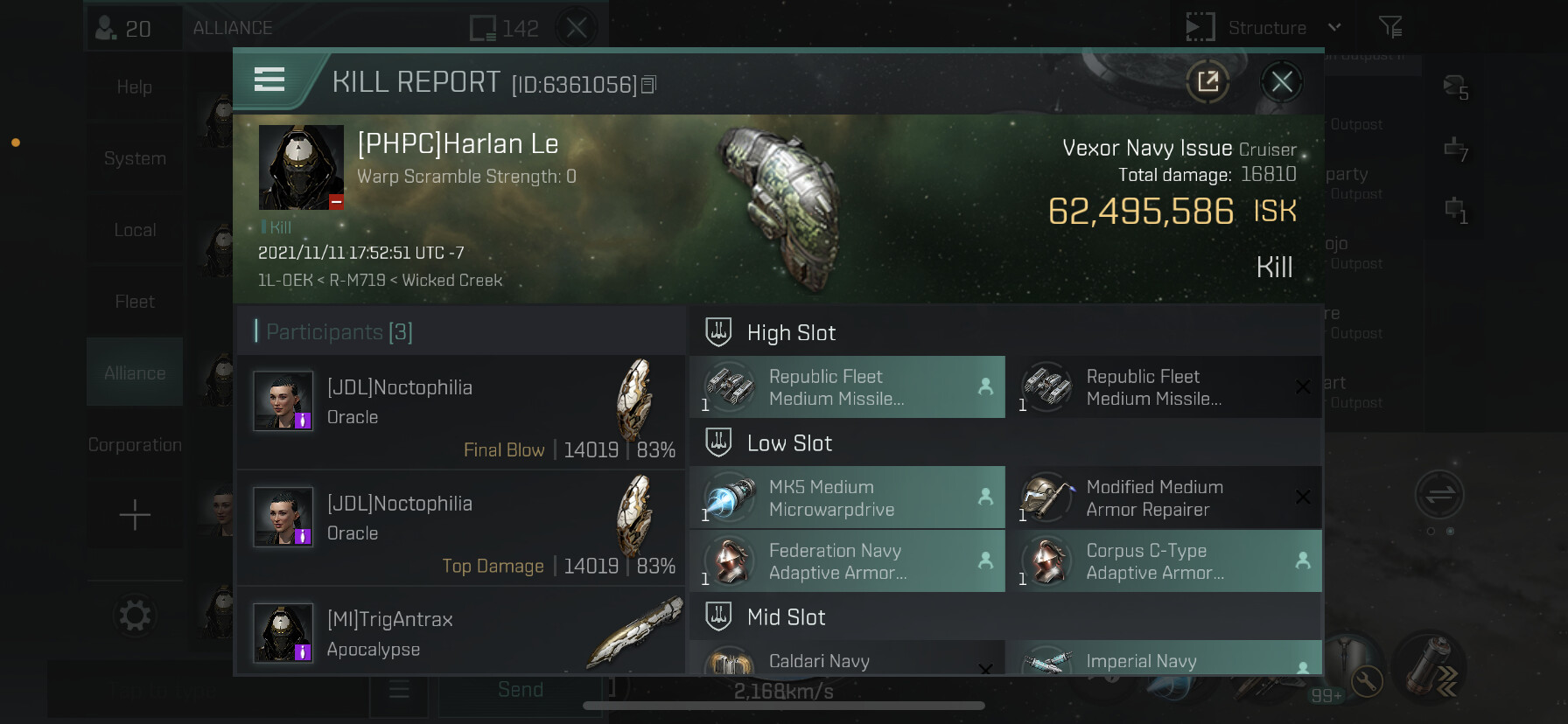Open the overview filter funnel icon
The image size is (1568, 724).
pyautogui.click(x=1389, y=28)
